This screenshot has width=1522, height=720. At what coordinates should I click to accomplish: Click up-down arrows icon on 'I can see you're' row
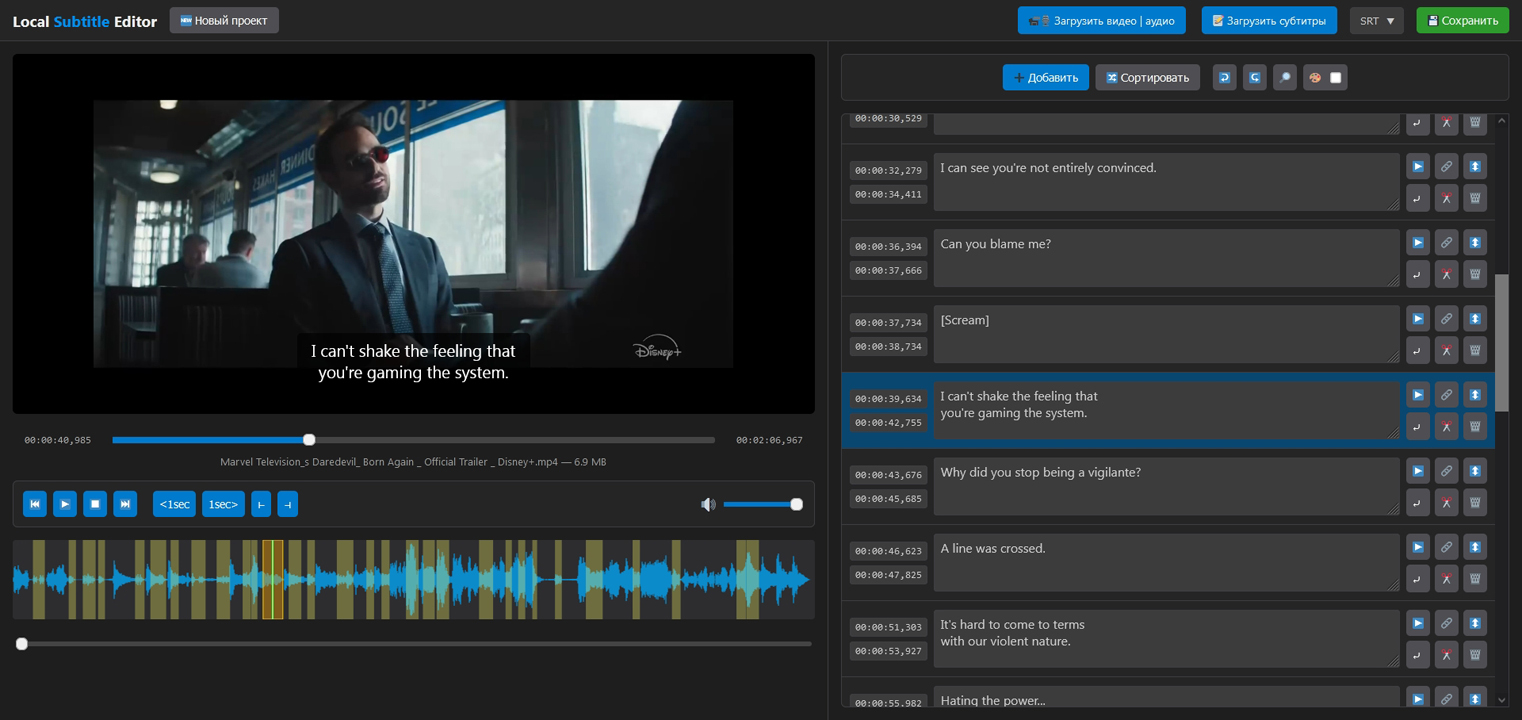tap(1475, 166)
